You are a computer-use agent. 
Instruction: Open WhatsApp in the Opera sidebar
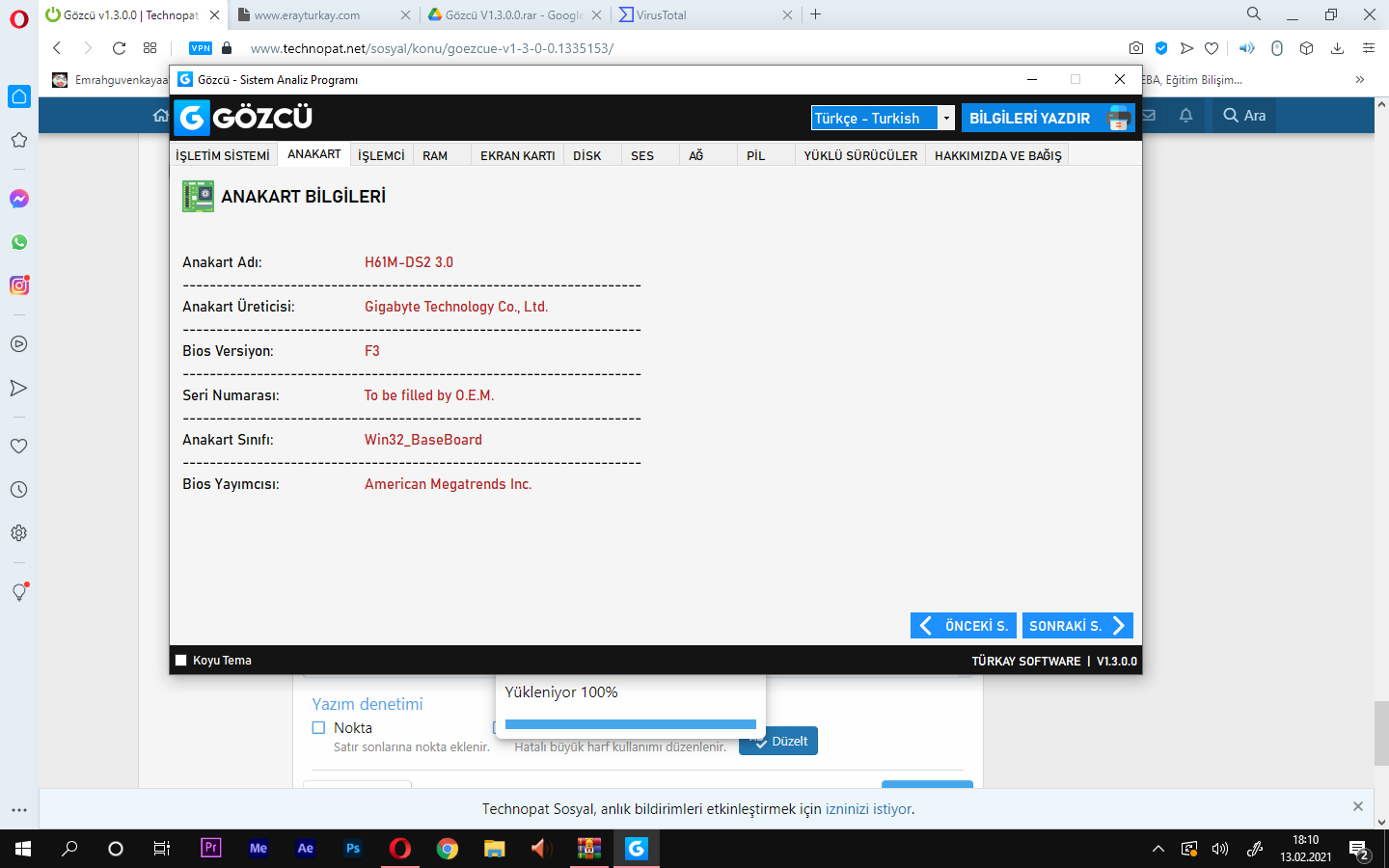pos(19,242)
